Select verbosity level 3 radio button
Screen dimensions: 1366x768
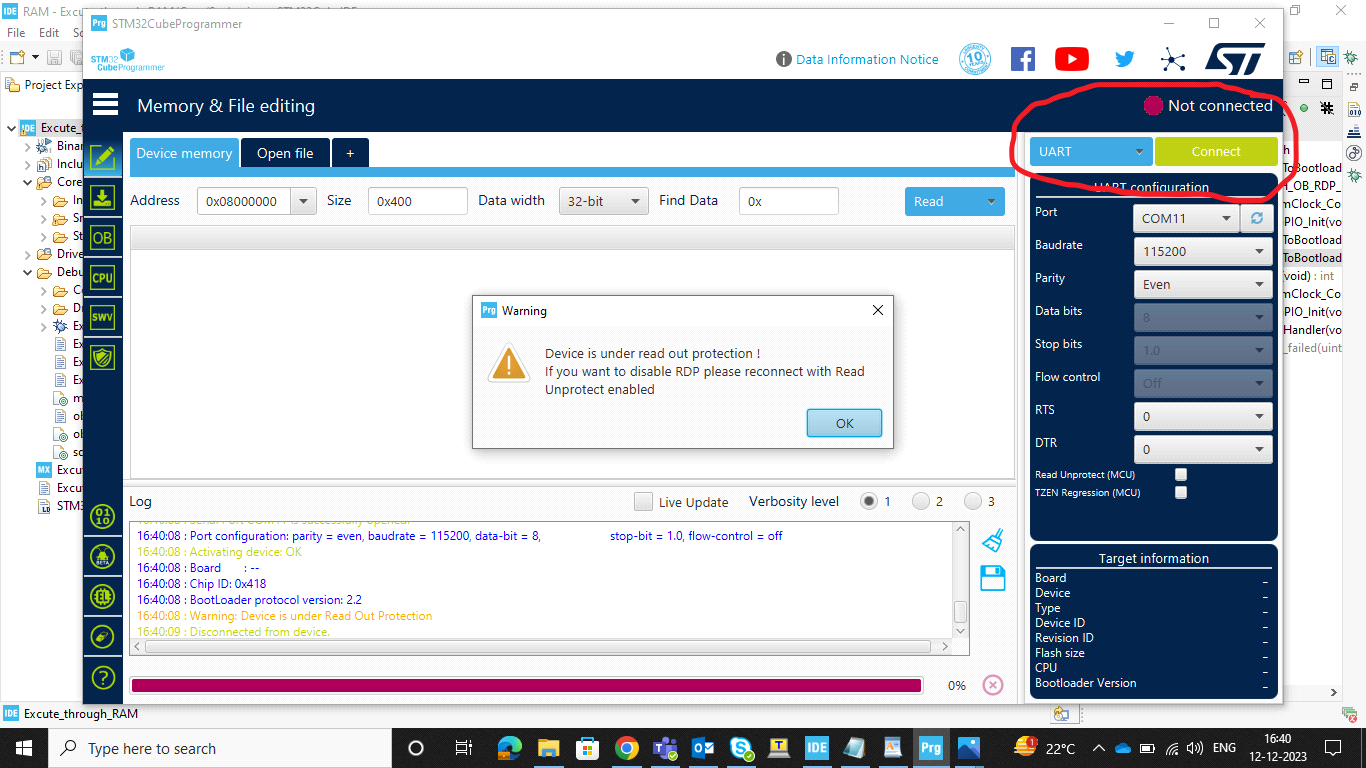(974, 501)
